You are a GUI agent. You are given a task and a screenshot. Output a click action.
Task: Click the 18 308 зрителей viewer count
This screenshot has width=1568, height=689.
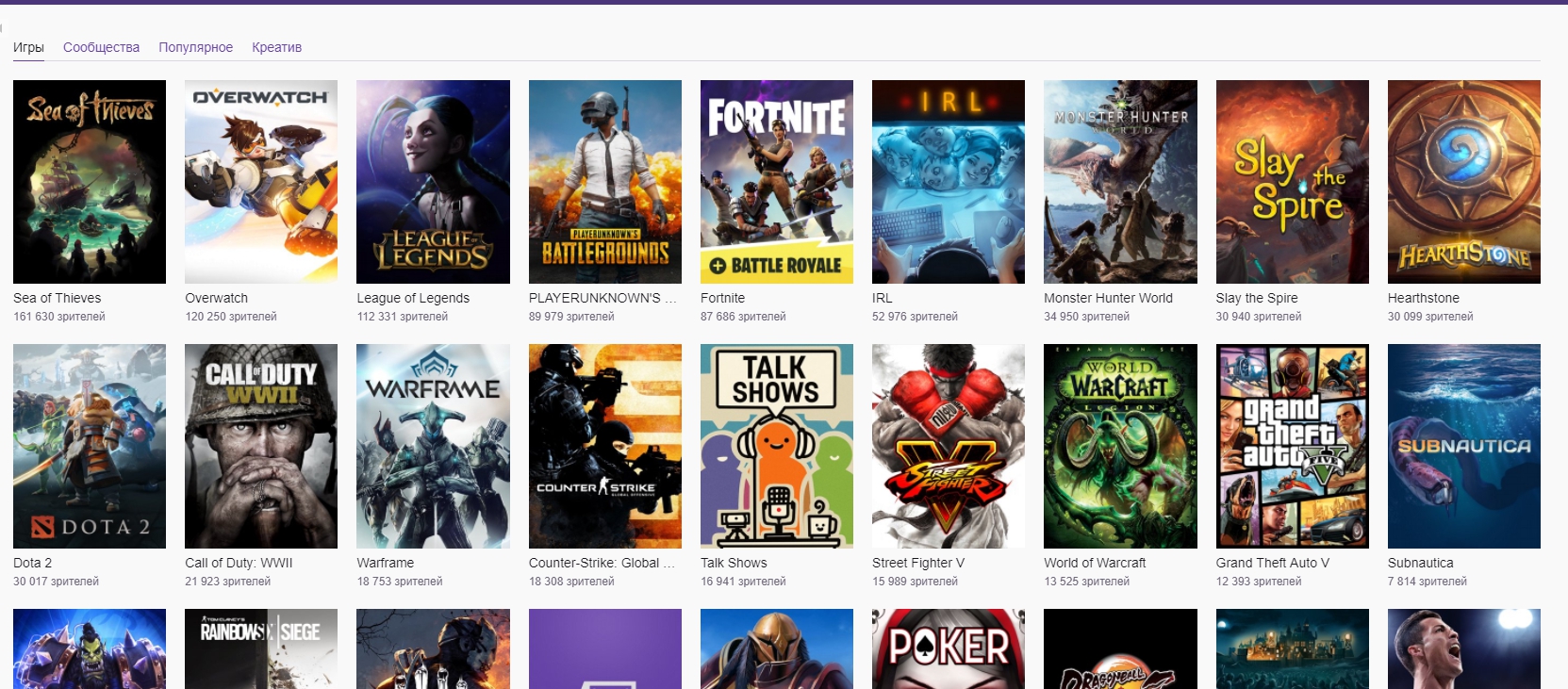pyautogui.click(x=571, y=582)
